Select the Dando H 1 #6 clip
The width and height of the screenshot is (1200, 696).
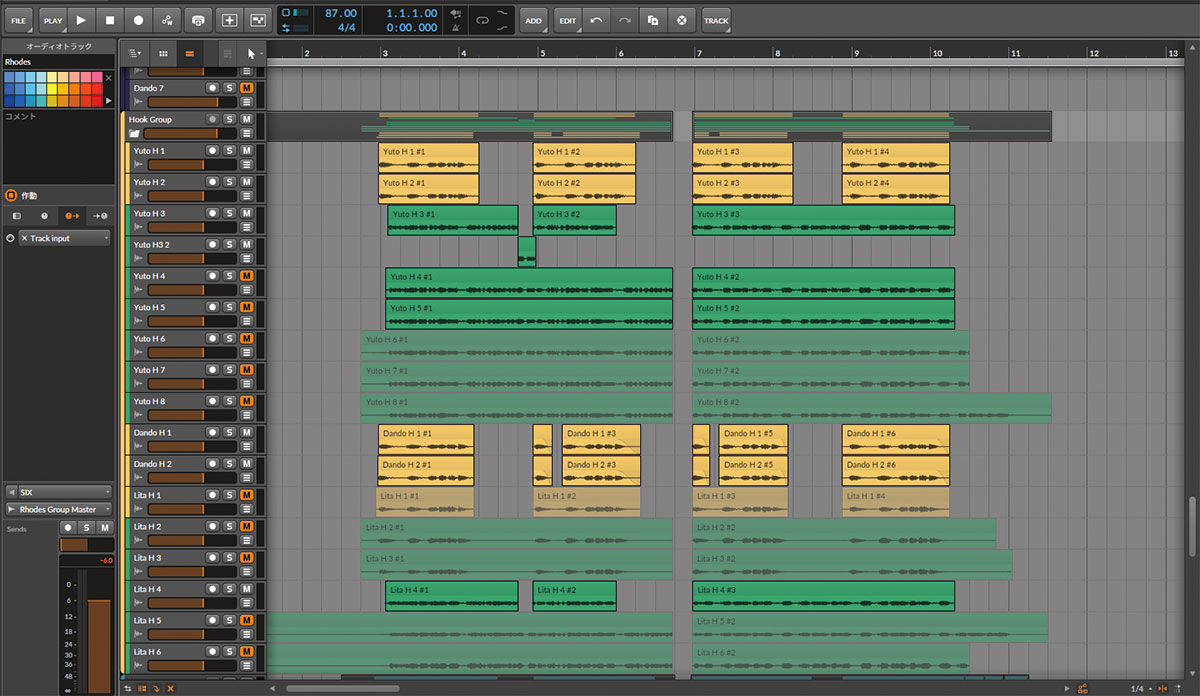[x=896, y=439]
